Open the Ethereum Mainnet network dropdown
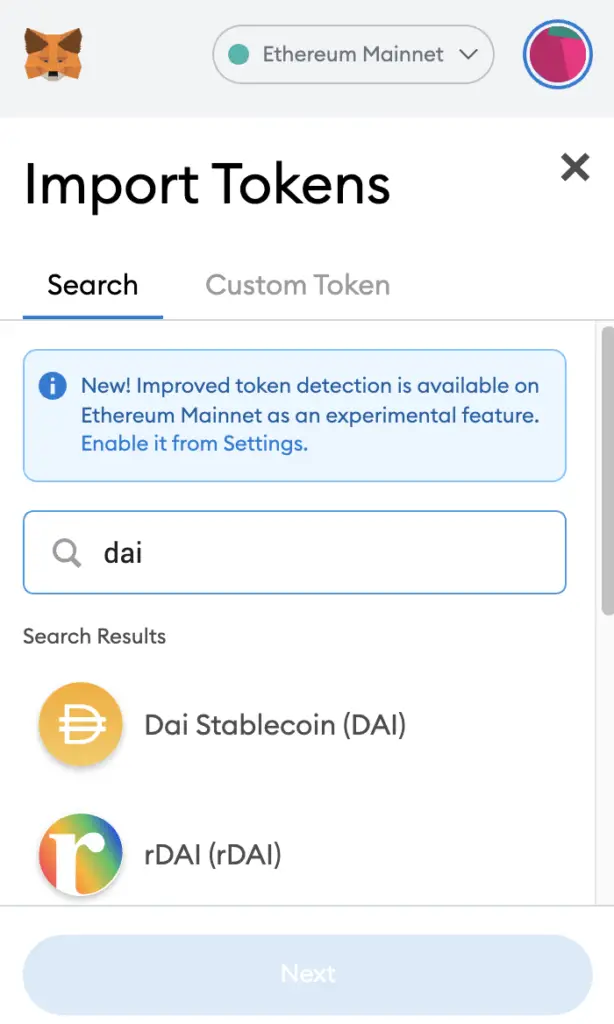614x1024 pixels. [x=353, y=54]
